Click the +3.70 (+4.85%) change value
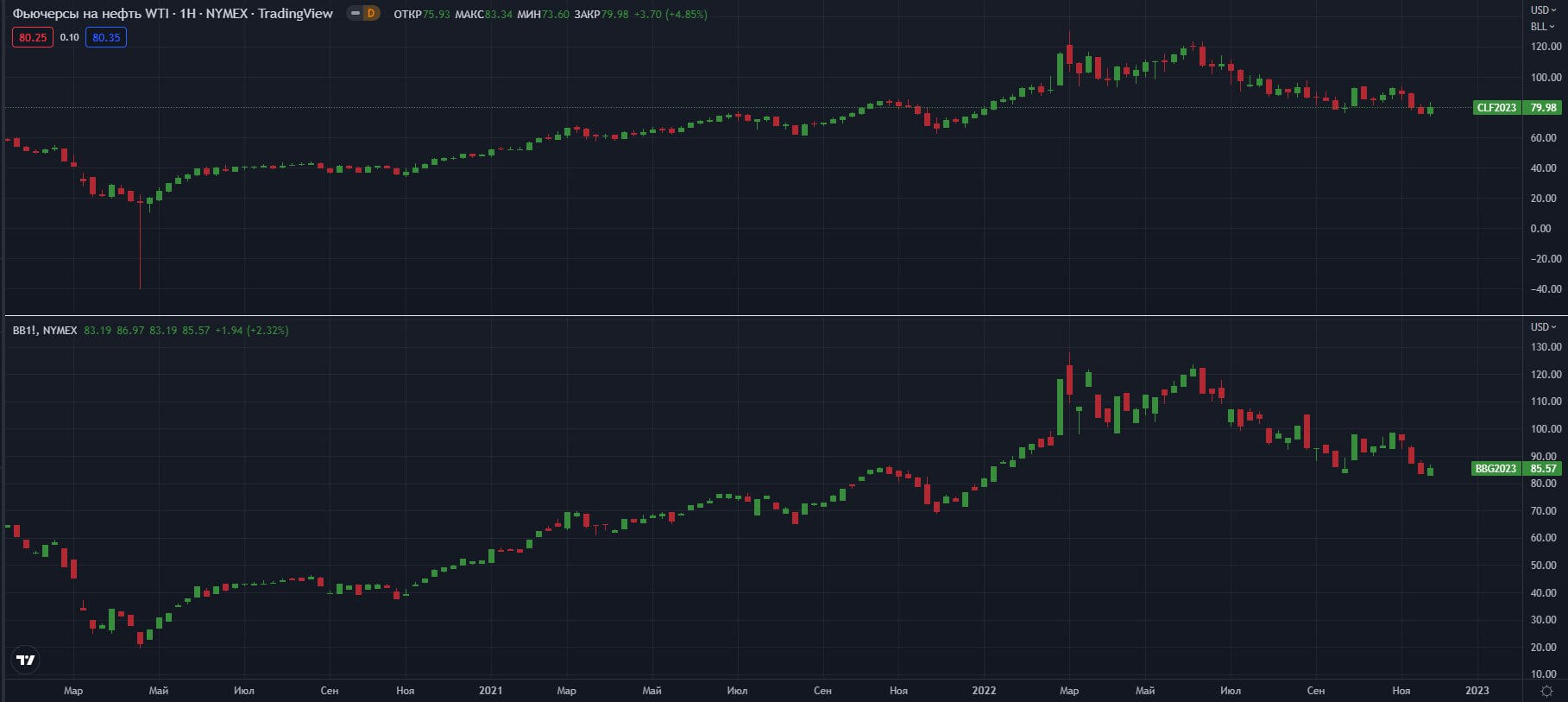 pyautogui.click(x=671, y=14)
